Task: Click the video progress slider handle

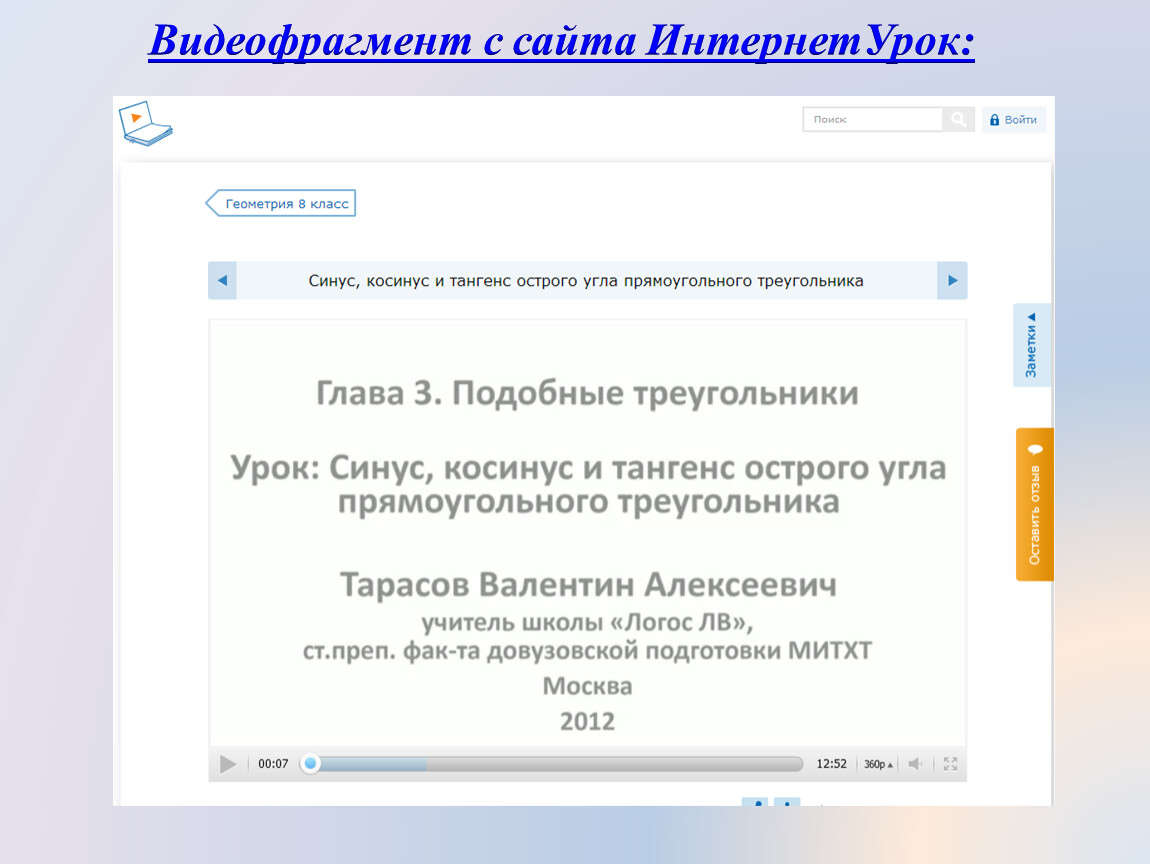Action: 310,764
